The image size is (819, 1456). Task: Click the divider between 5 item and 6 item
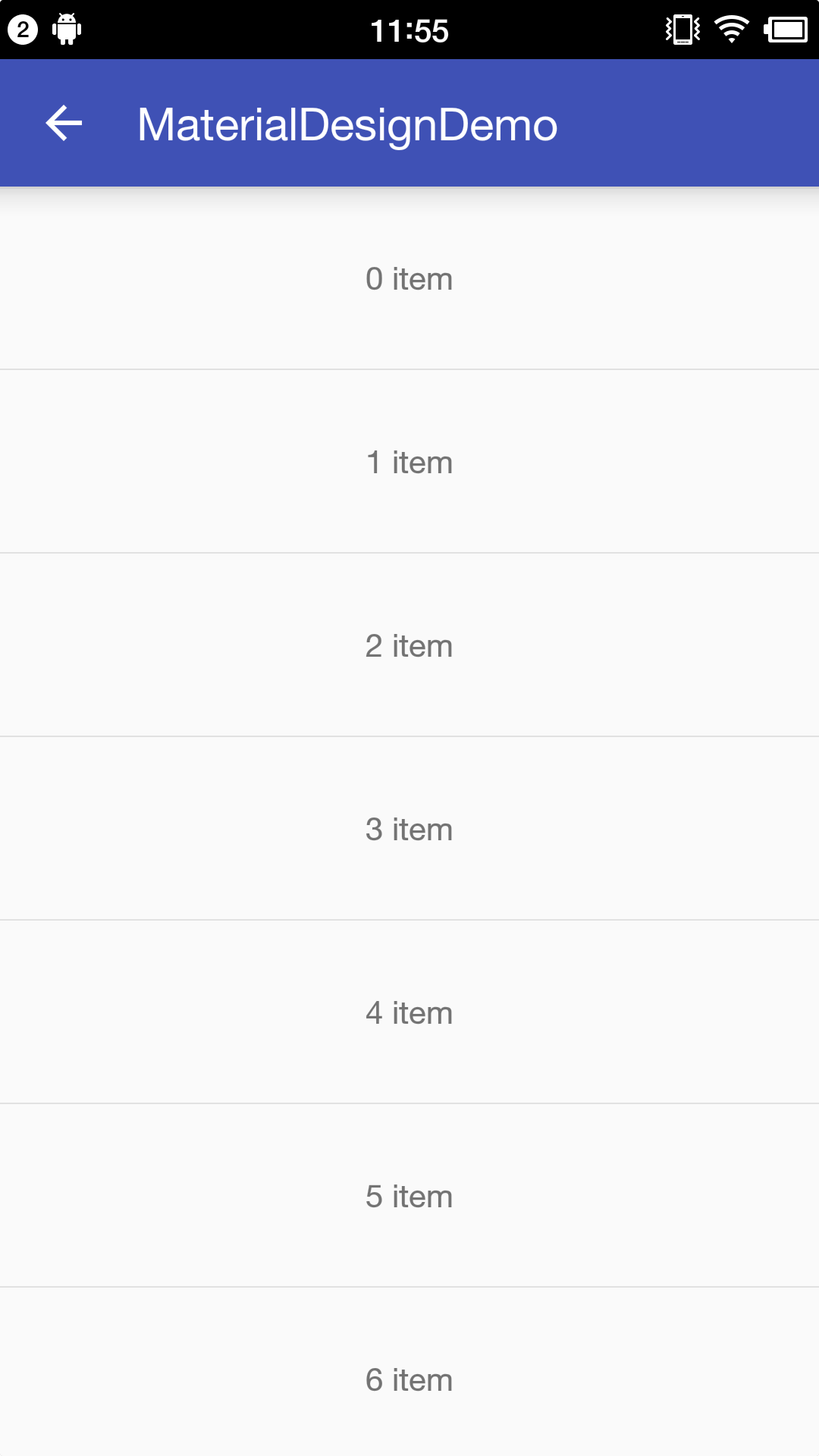[409, 1287]
